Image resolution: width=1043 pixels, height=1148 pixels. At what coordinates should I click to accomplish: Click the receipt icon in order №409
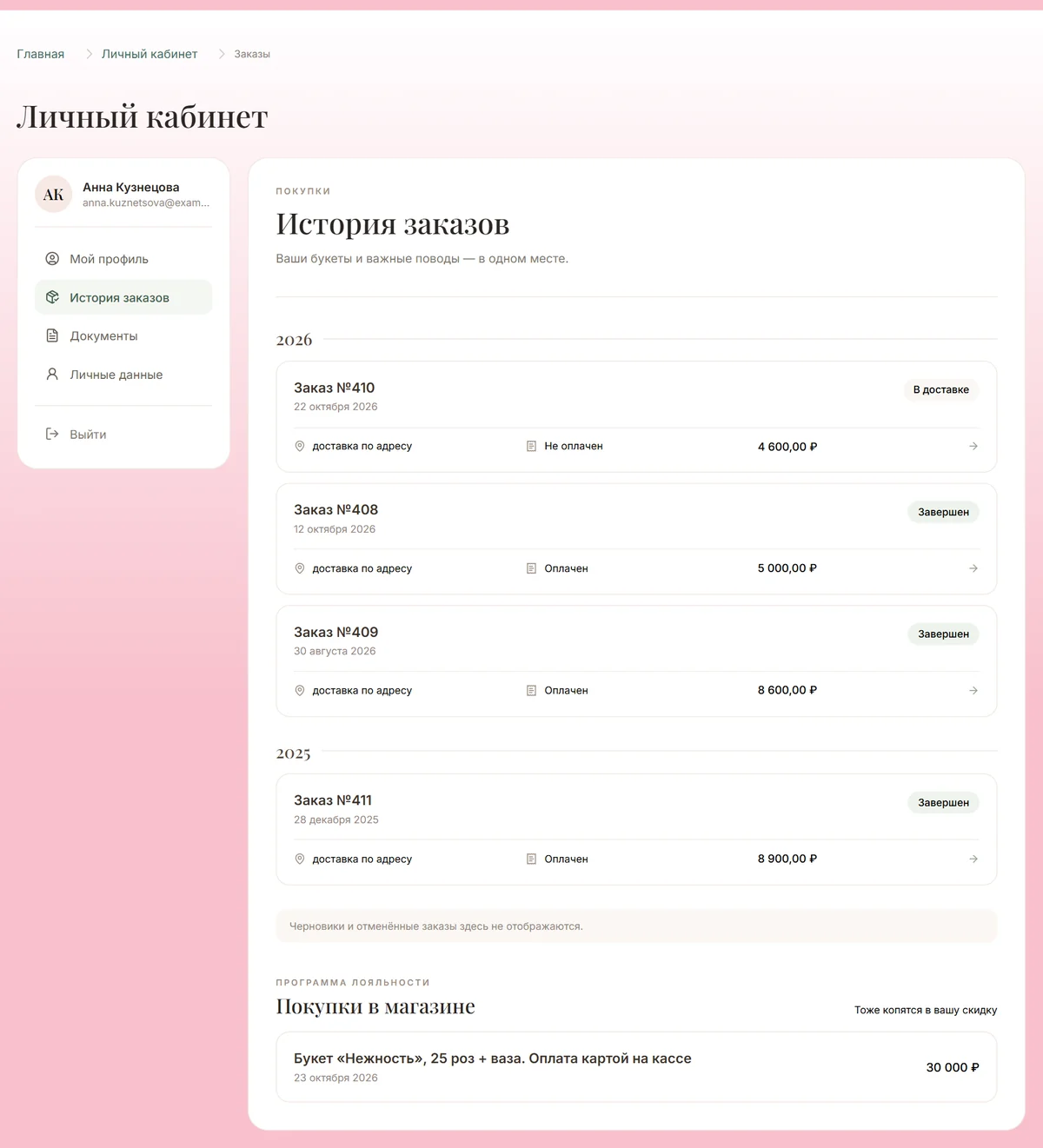531,690
